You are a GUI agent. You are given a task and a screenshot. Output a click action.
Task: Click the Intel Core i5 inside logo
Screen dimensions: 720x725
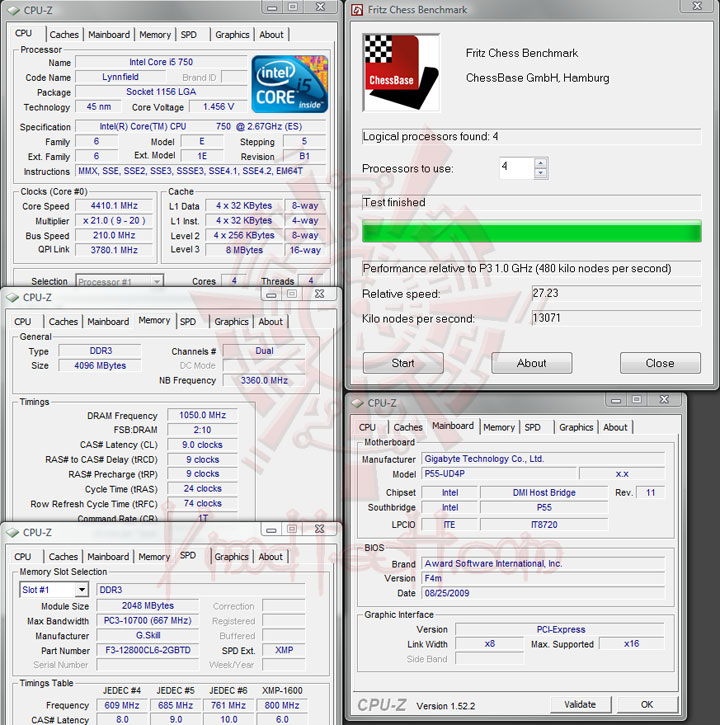290,84
